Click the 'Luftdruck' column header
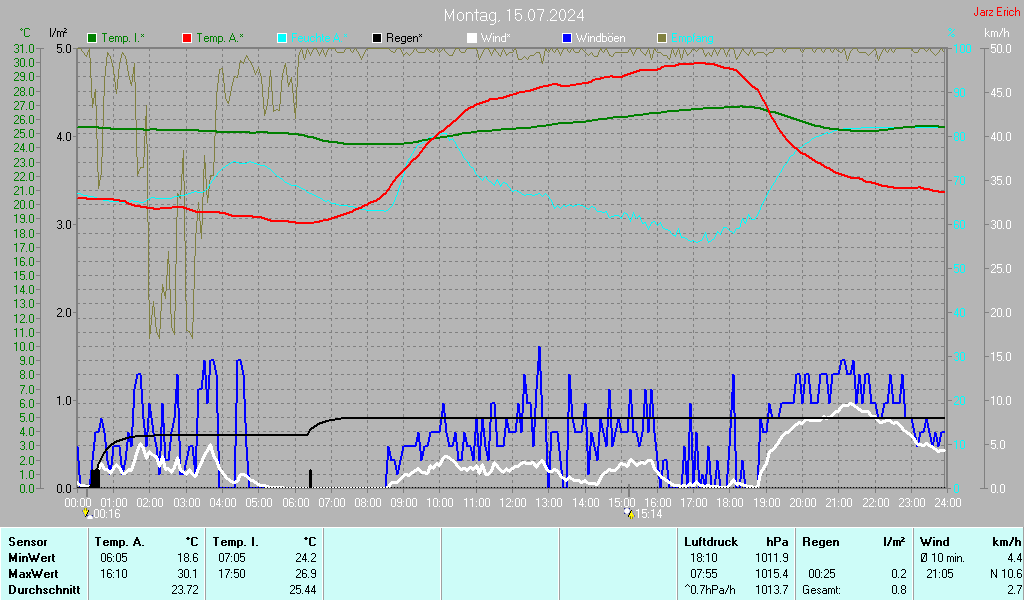This screenshot has width=1024, height=600. tap(711, 542)
